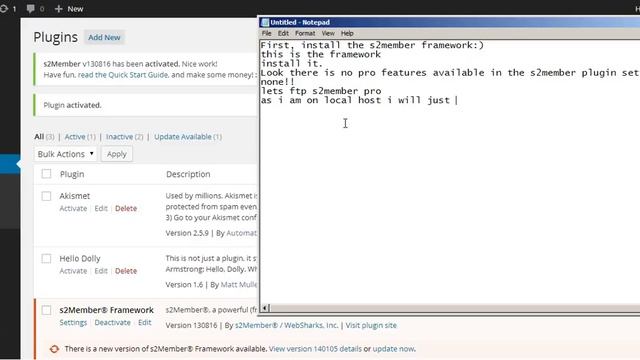
Task: Open the s2Member / WebSharks, Inc. author link
Action: (287, 325)
